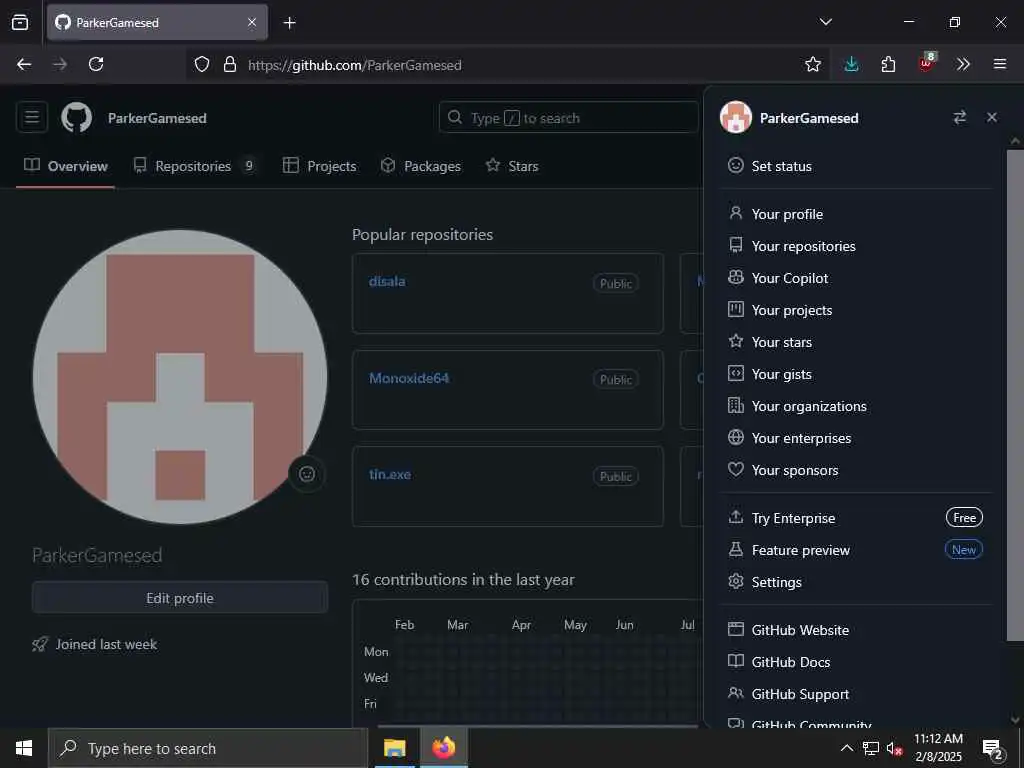Screen dimensions: 1024x768
Task: Open Your enterprises from menu
Action: 856,438
